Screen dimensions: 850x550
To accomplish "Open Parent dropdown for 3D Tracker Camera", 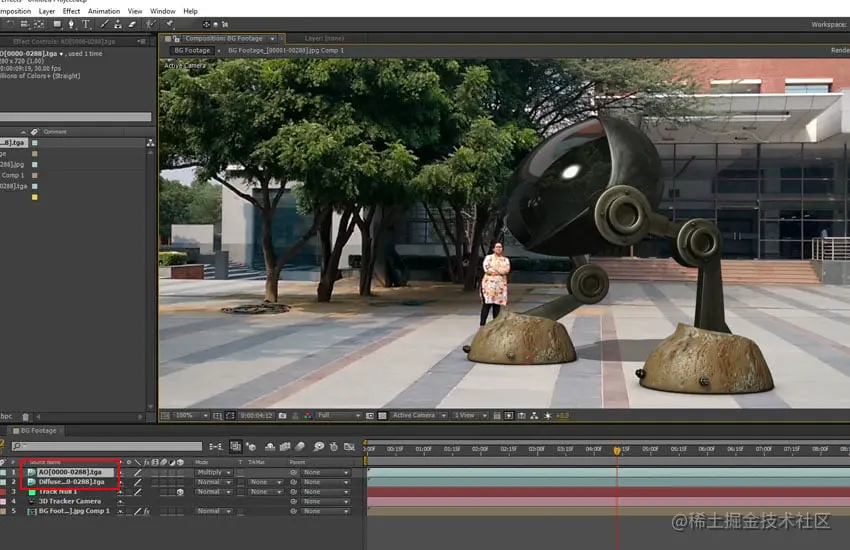I will [x=326, y=502].
